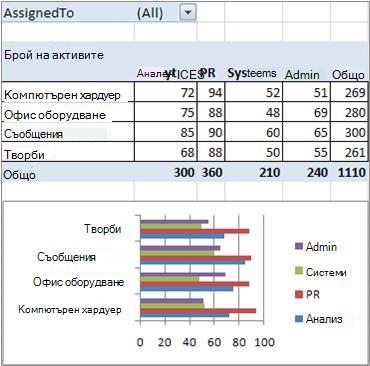Click the axis value 0 on chart
The width and height of the screenshot is (370, 366).
click(x=140, y=342)
